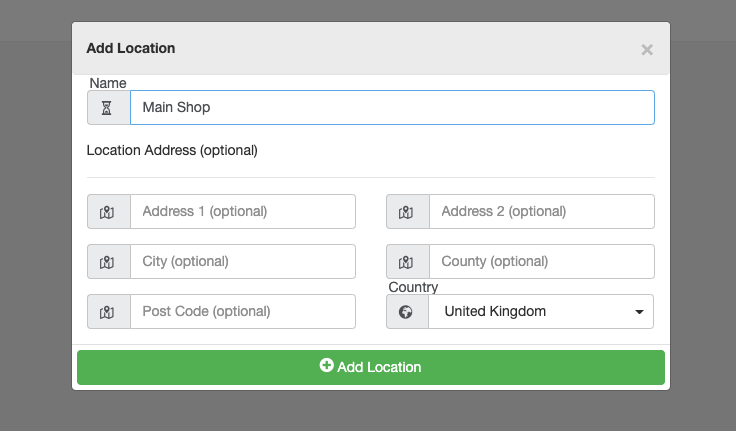The image size is (736, 431).
Task: Click the map icon beside Post Code field
Action: tap(108, 312)
